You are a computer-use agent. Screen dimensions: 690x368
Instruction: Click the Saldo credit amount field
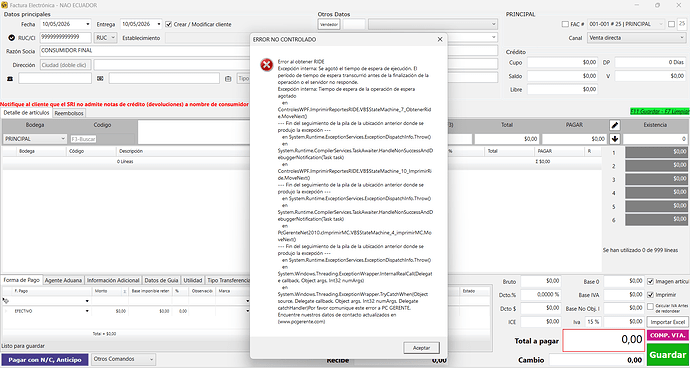coord(562,76)
